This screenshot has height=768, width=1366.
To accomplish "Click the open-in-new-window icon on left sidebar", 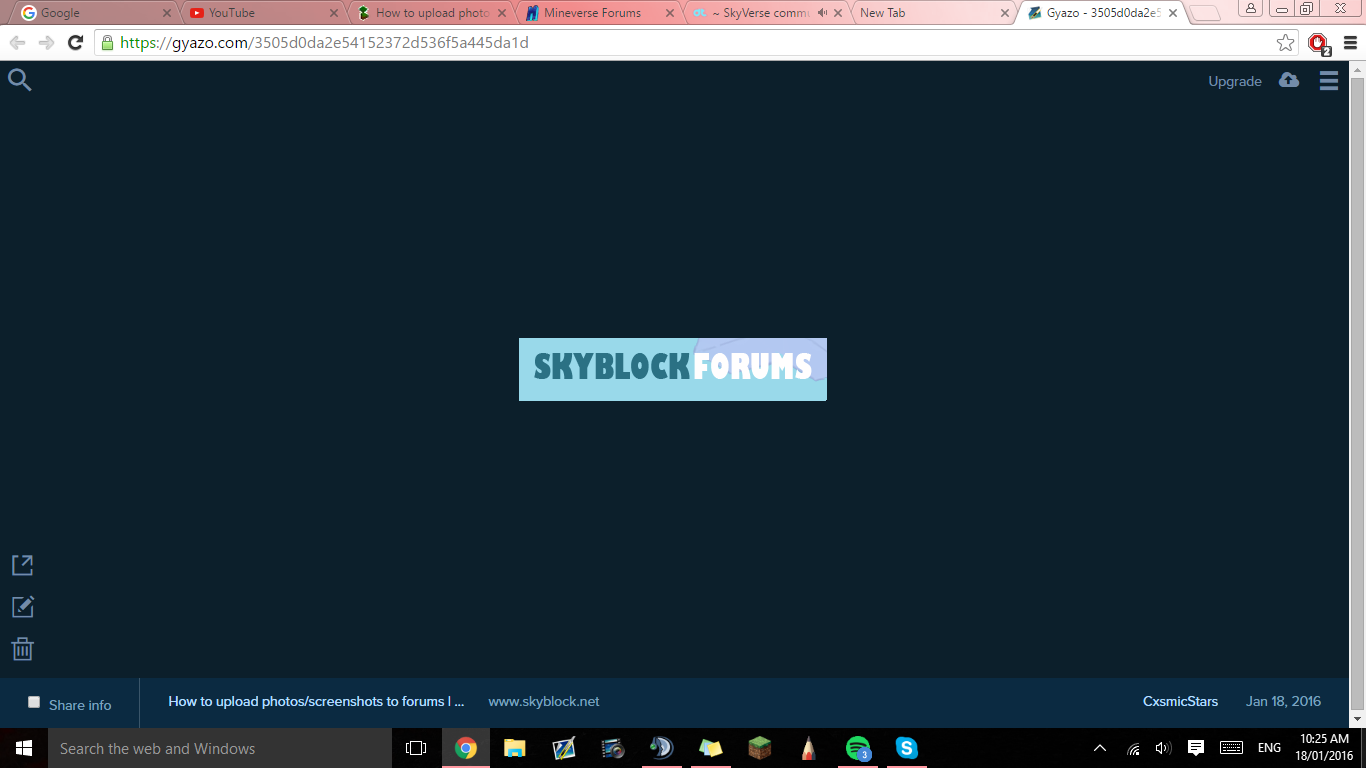I will coord(22,565).
